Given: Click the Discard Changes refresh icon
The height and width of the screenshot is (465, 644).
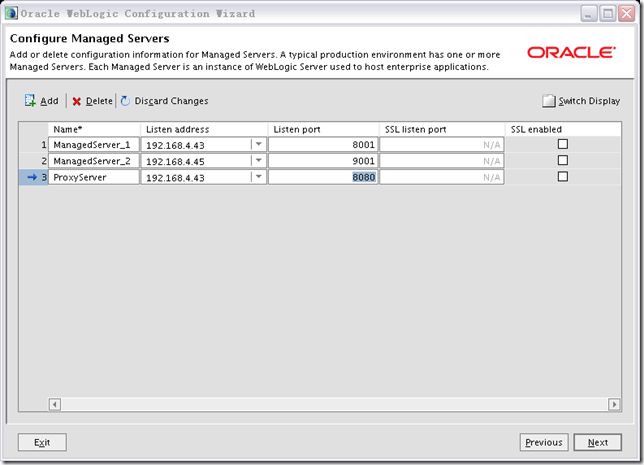Looking at the screenshot, I should coord(125,101).
